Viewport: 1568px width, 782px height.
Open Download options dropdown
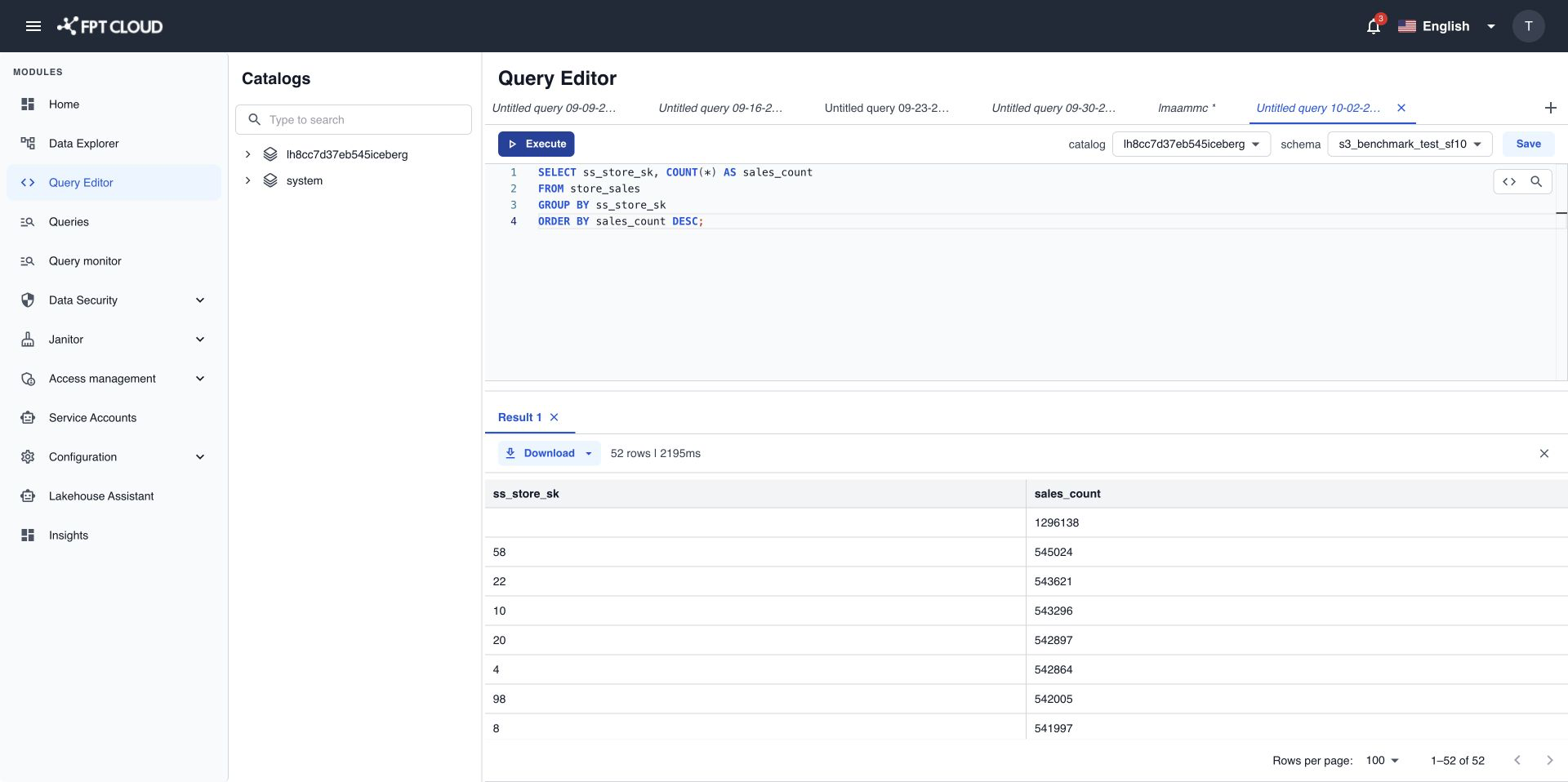tap(588, 454)
